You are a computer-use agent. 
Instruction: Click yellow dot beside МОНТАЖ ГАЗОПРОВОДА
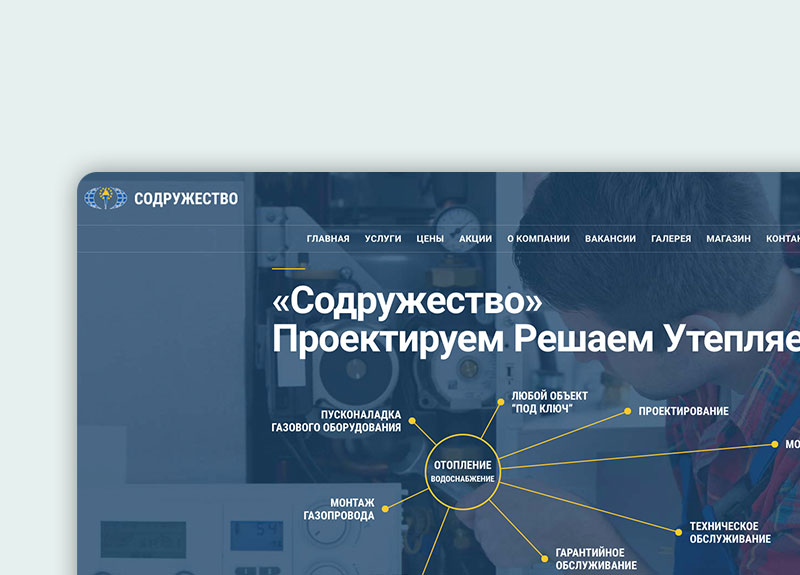coord(385,509)
